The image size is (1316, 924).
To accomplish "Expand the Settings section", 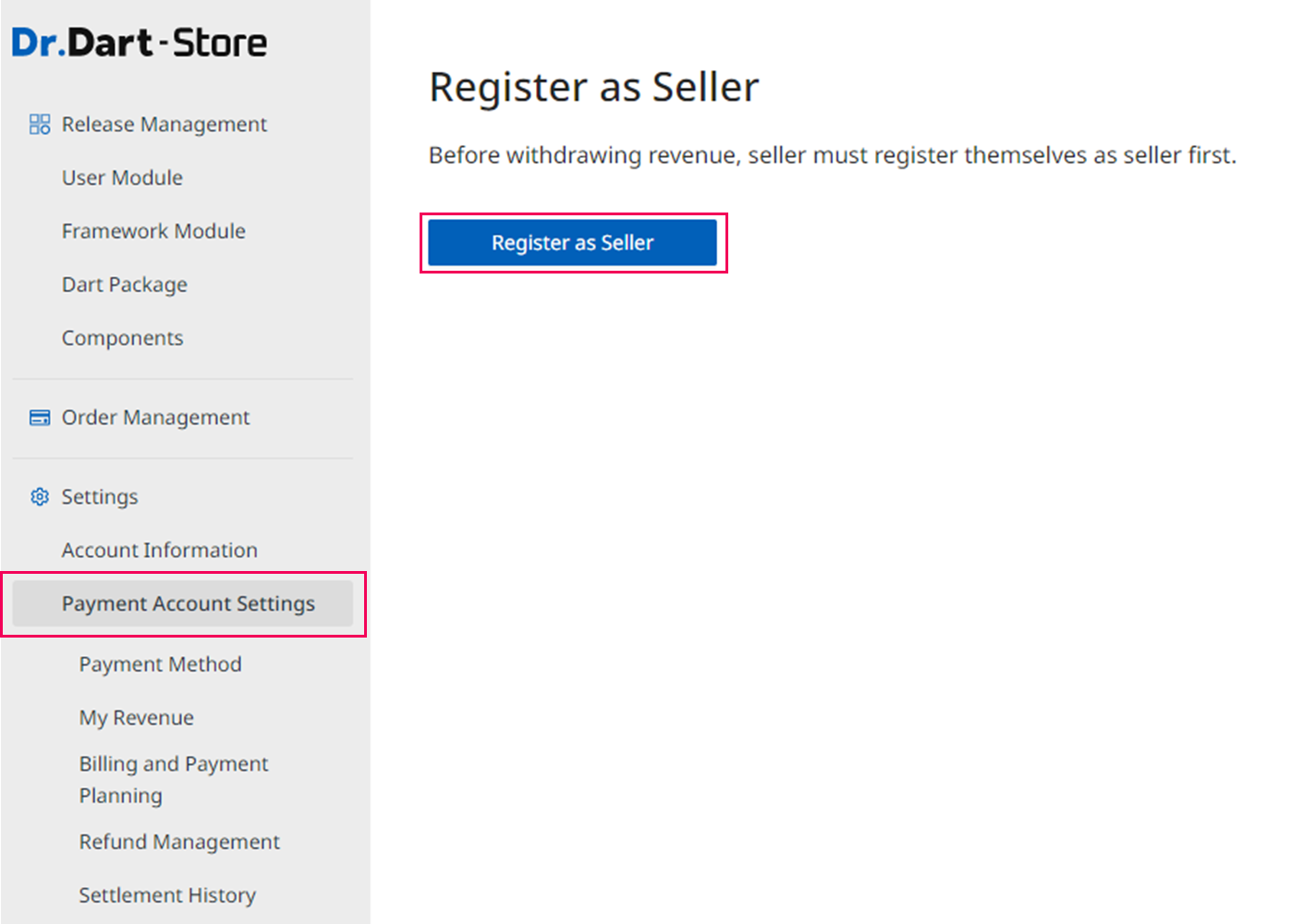I will 100,497.
